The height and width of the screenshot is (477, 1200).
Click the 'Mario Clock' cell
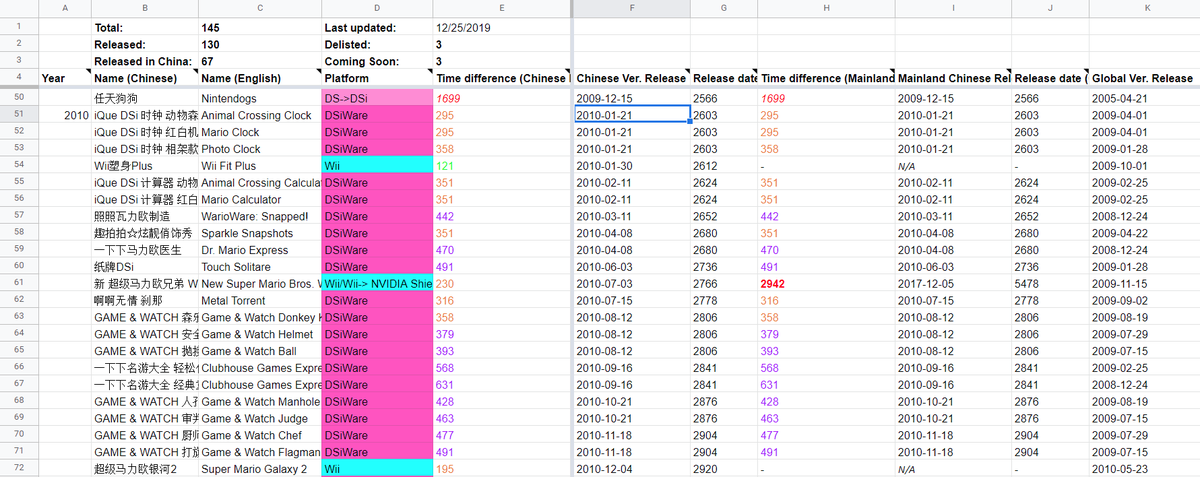pyautogui.click(x=260, y=132)
